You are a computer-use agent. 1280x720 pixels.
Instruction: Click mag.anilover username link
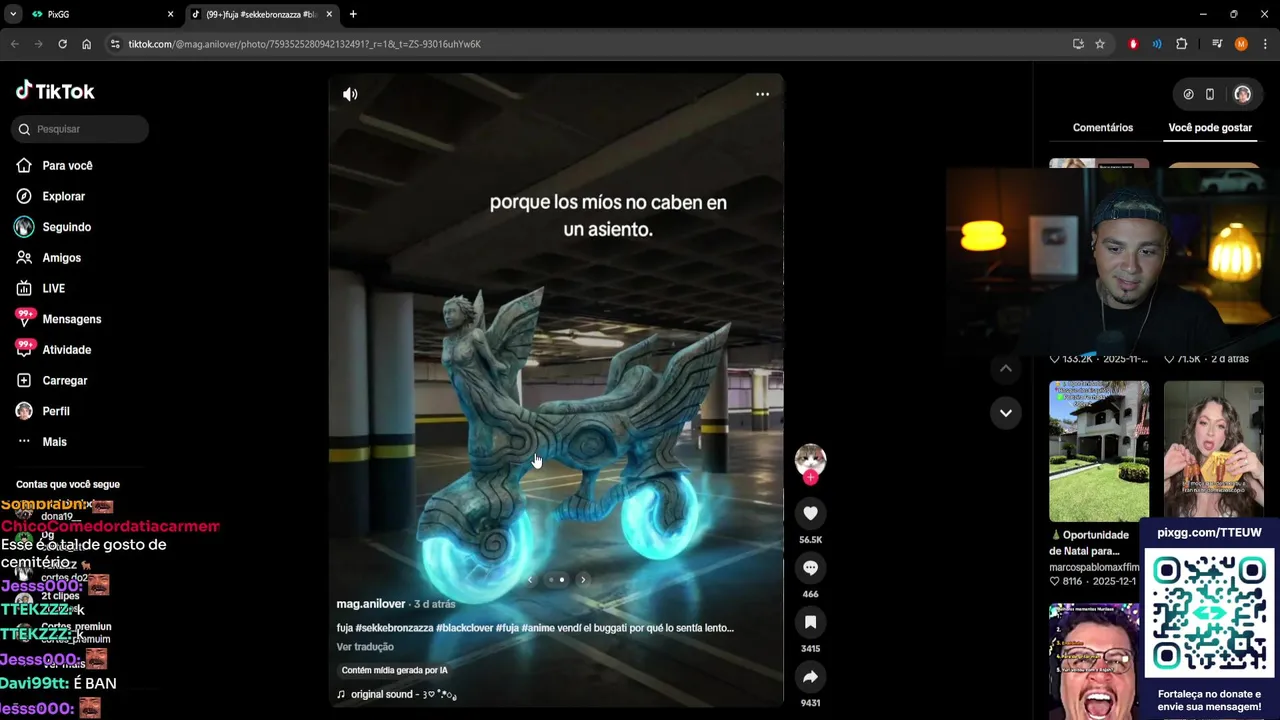[370, 604]
